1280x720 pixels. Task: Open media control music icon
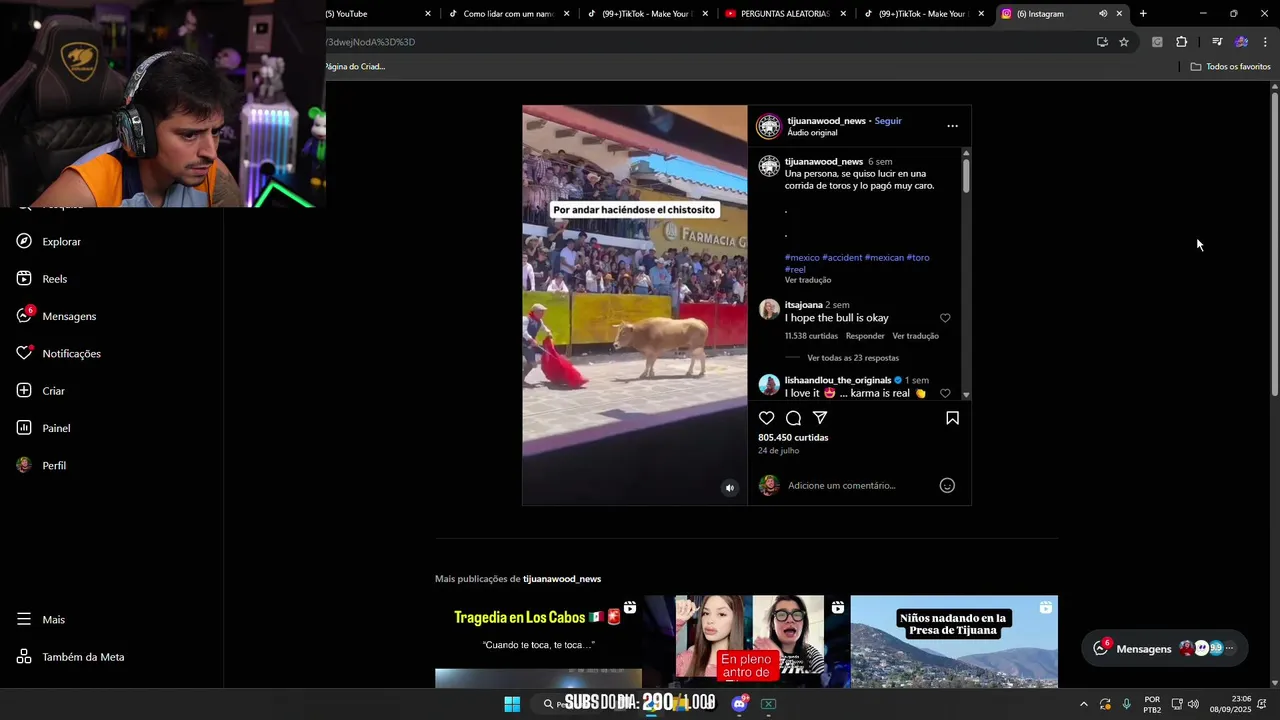1217,42
